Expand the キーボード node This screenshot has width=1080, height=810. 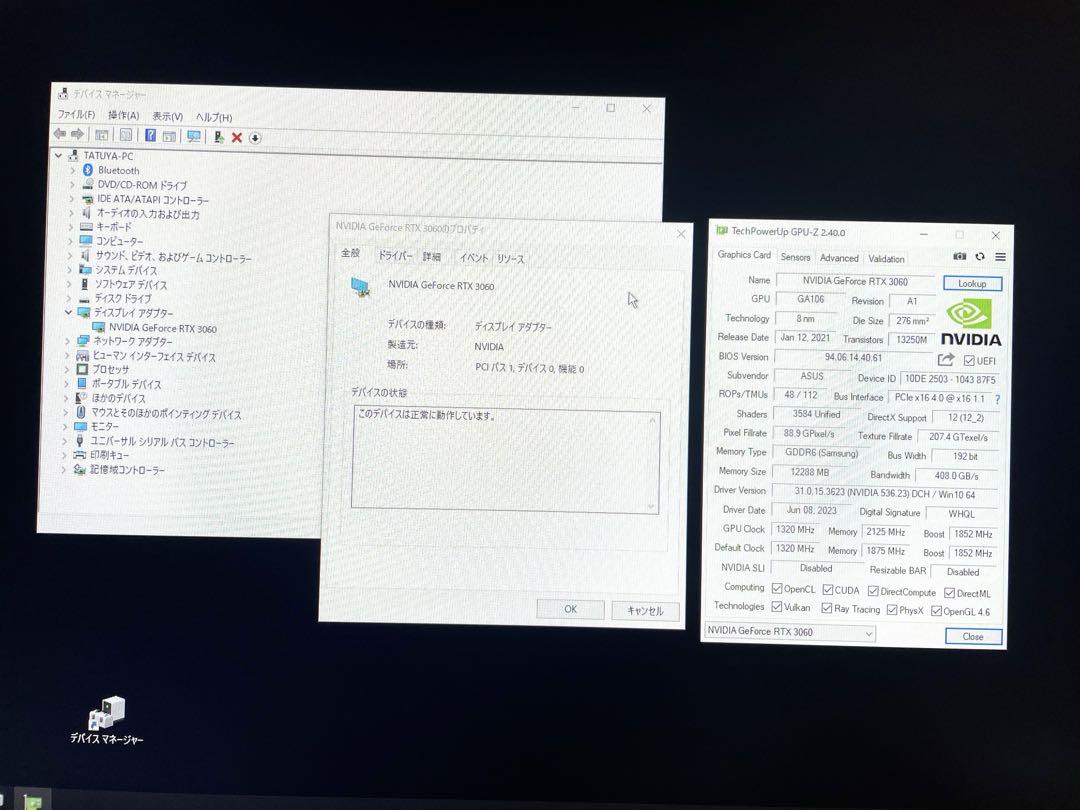tap(70, 227)
